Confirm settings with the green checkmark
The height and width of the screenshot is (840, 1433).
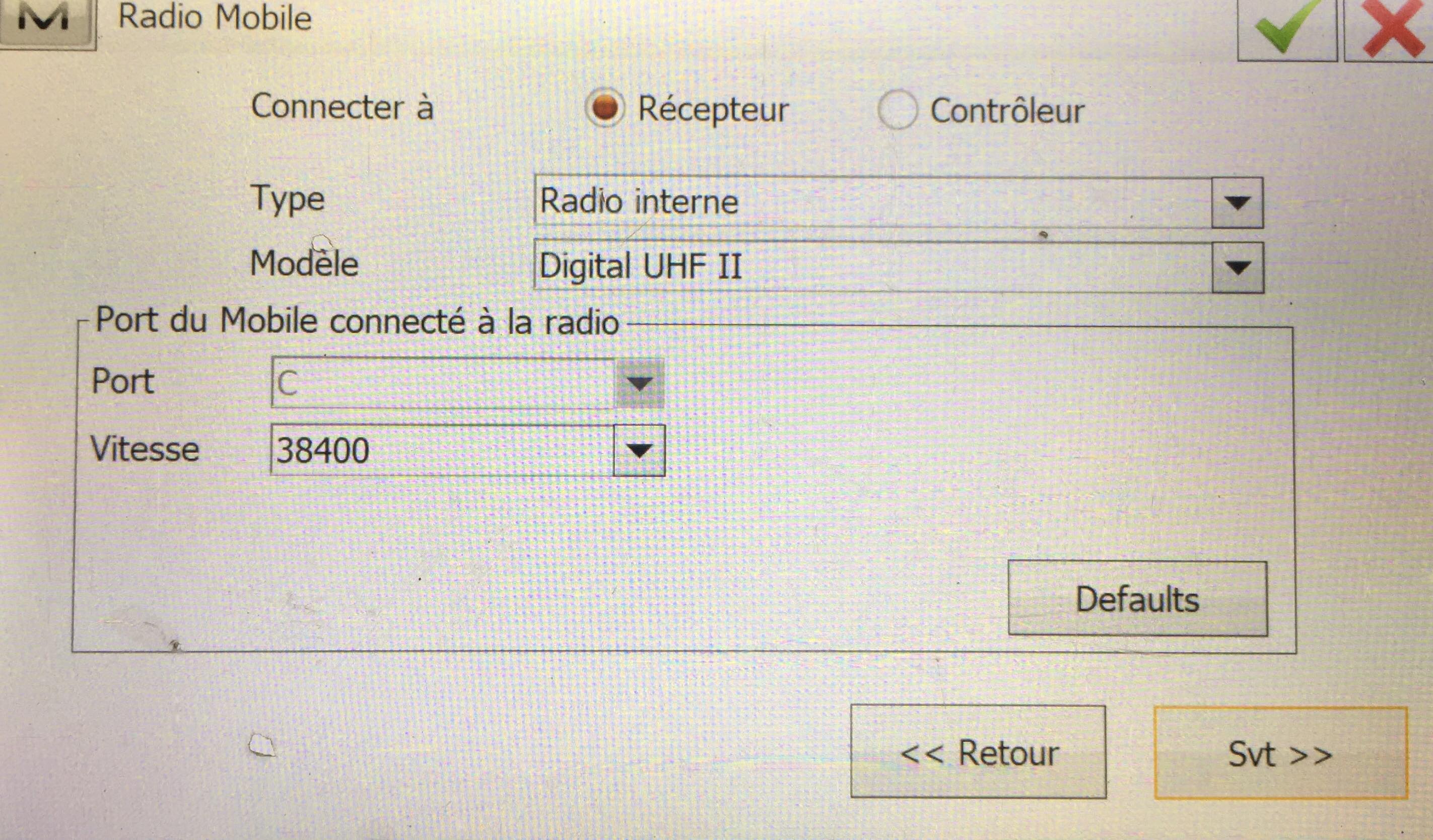[x=1286, y=28]
